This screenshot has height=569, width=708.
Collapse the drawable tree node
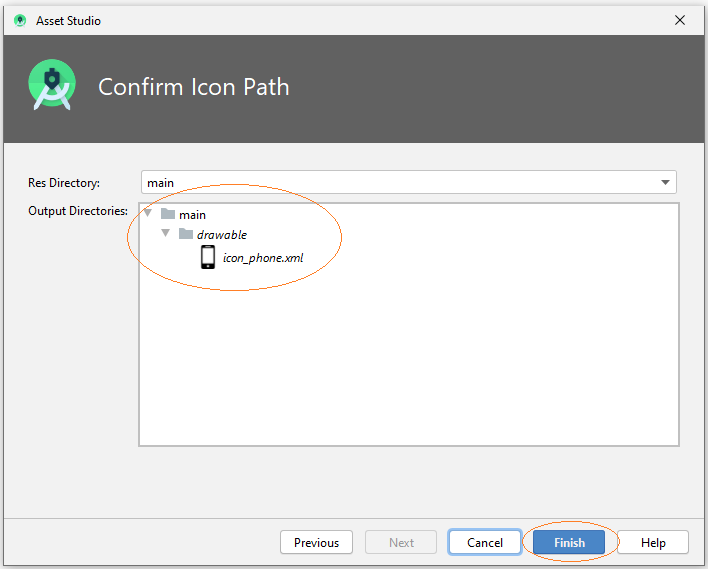(166, 233)
